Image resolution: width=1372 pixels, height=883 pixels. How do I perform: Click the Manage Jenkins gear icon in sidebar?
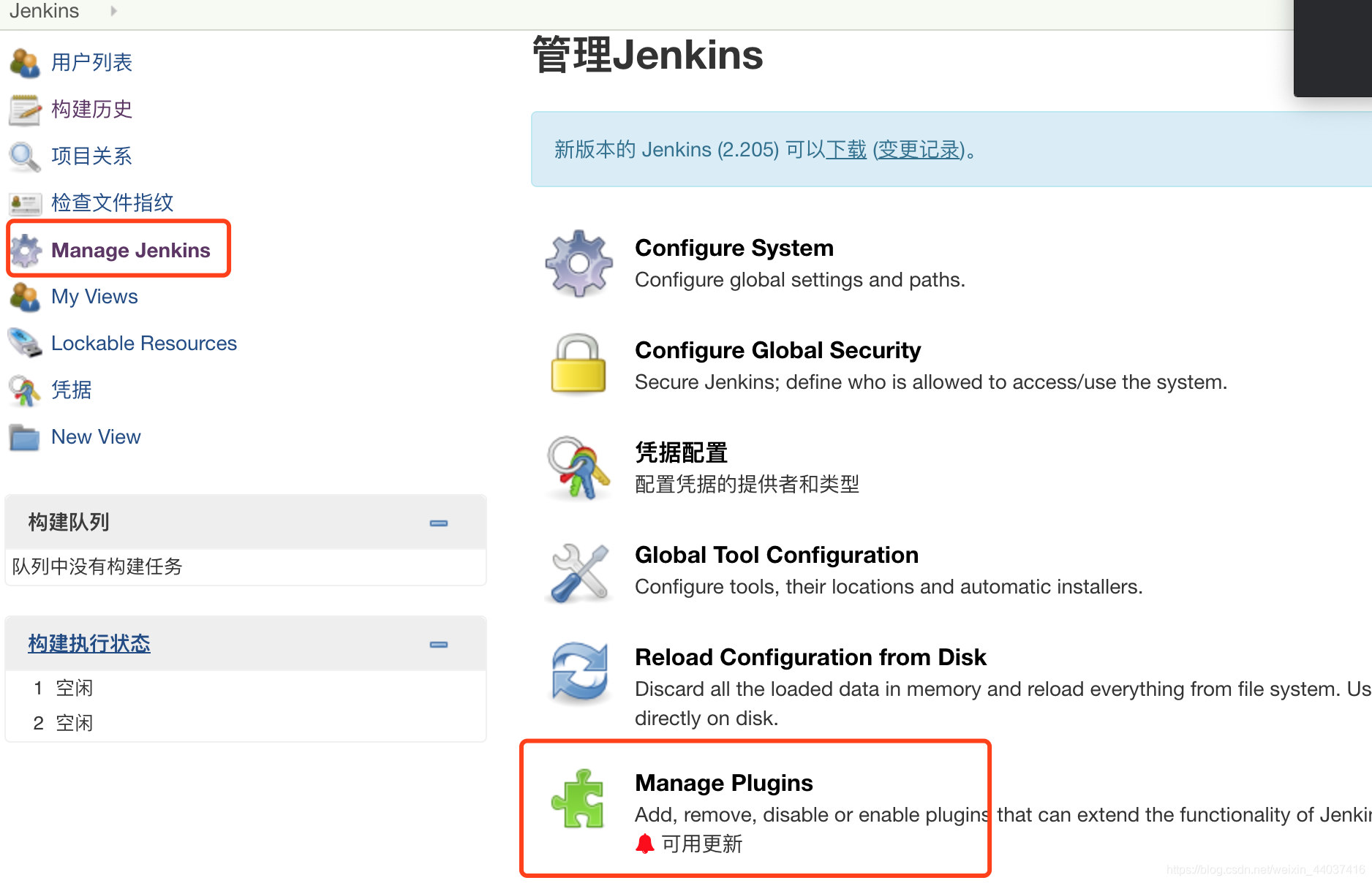(x=26, y=250)
